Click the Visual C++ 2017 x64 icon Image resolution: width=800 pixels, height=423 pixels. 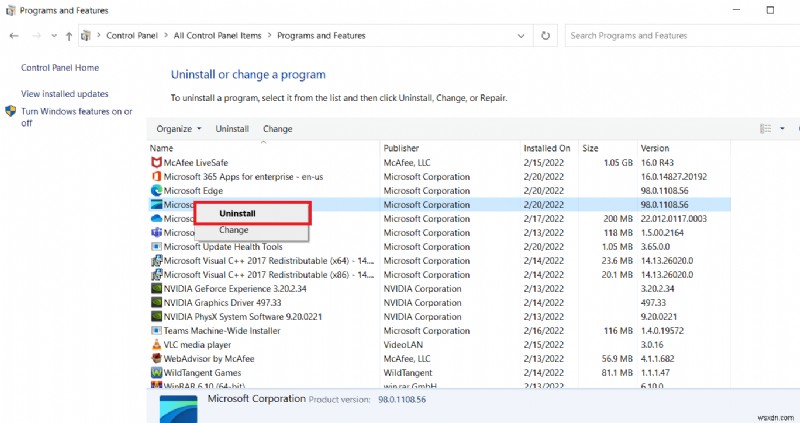pyautogui.click(x=156, y=261)
